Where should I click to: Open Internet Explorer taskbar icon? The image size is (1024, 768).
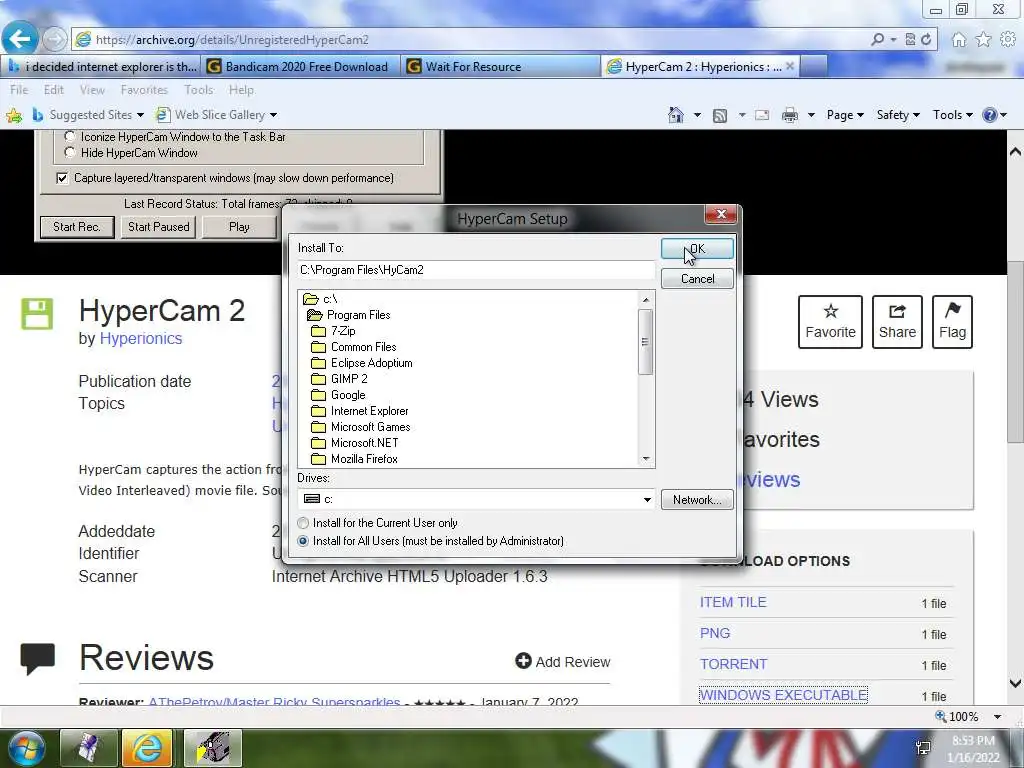[x=147, y=748]
